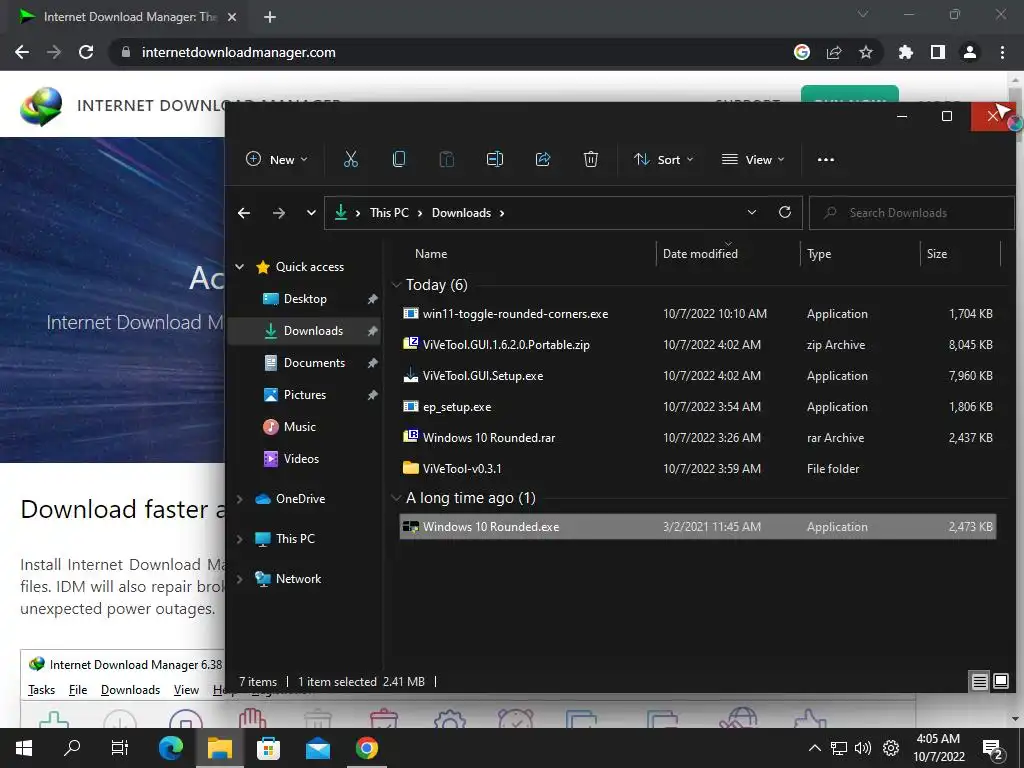Click the Paste icon in Explorer toolbar
This screenshot has width=1024, height=768.
pyautogui.click(x=447, y=159)
